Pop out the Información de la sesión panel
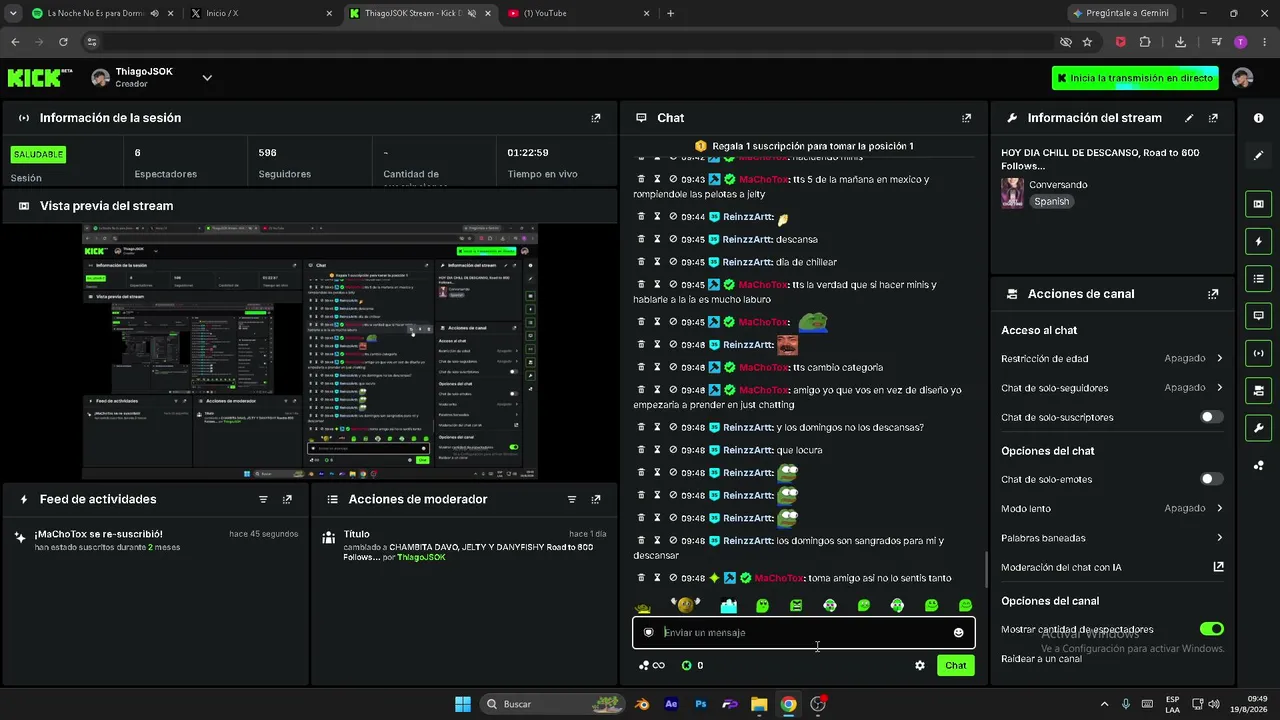1280x720 pixels. pyautogui.click(x=596, y=118)
